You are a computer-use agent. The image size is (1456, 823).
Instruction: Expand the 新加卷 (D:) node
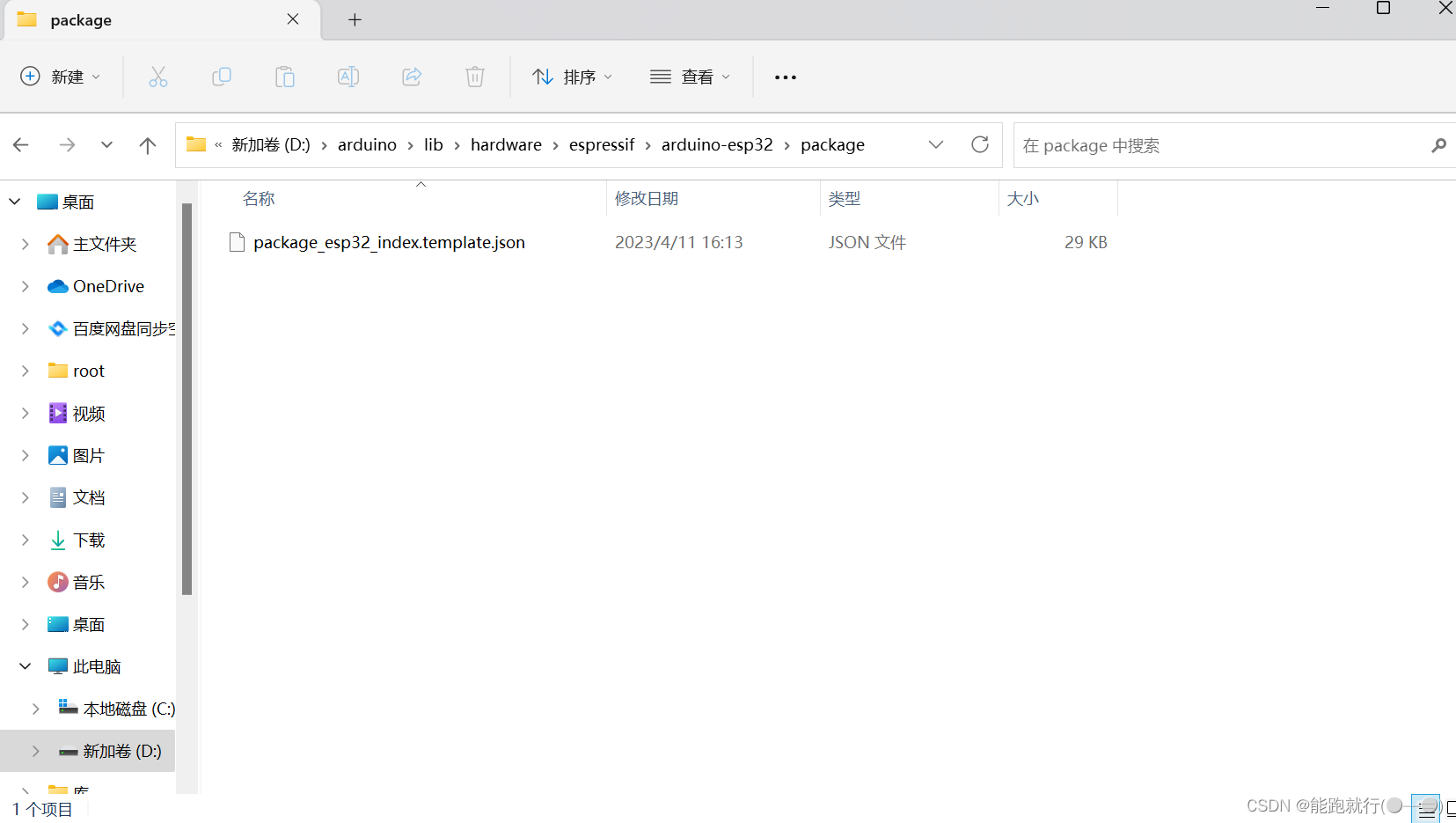36,751
